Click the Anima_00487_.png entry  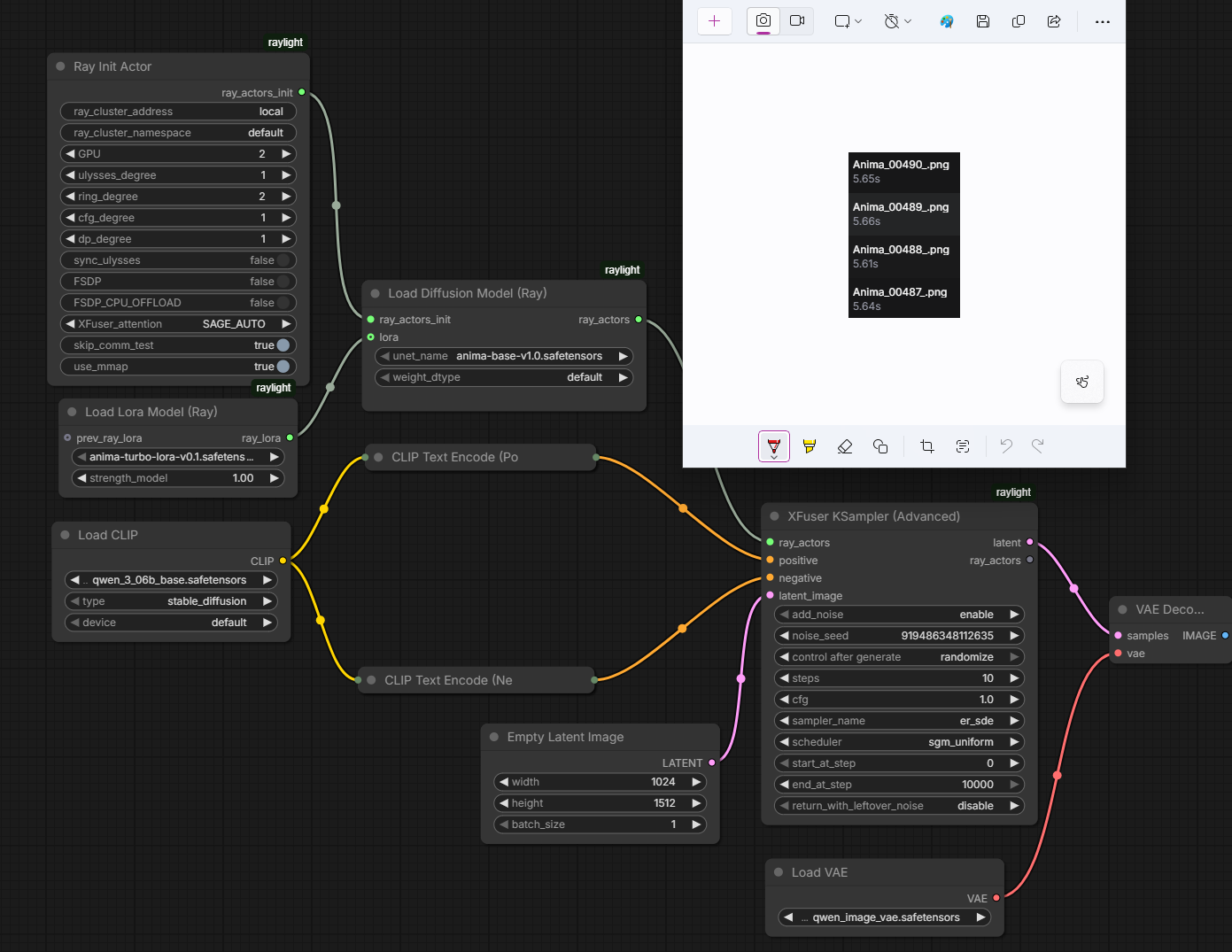[903, 299]
